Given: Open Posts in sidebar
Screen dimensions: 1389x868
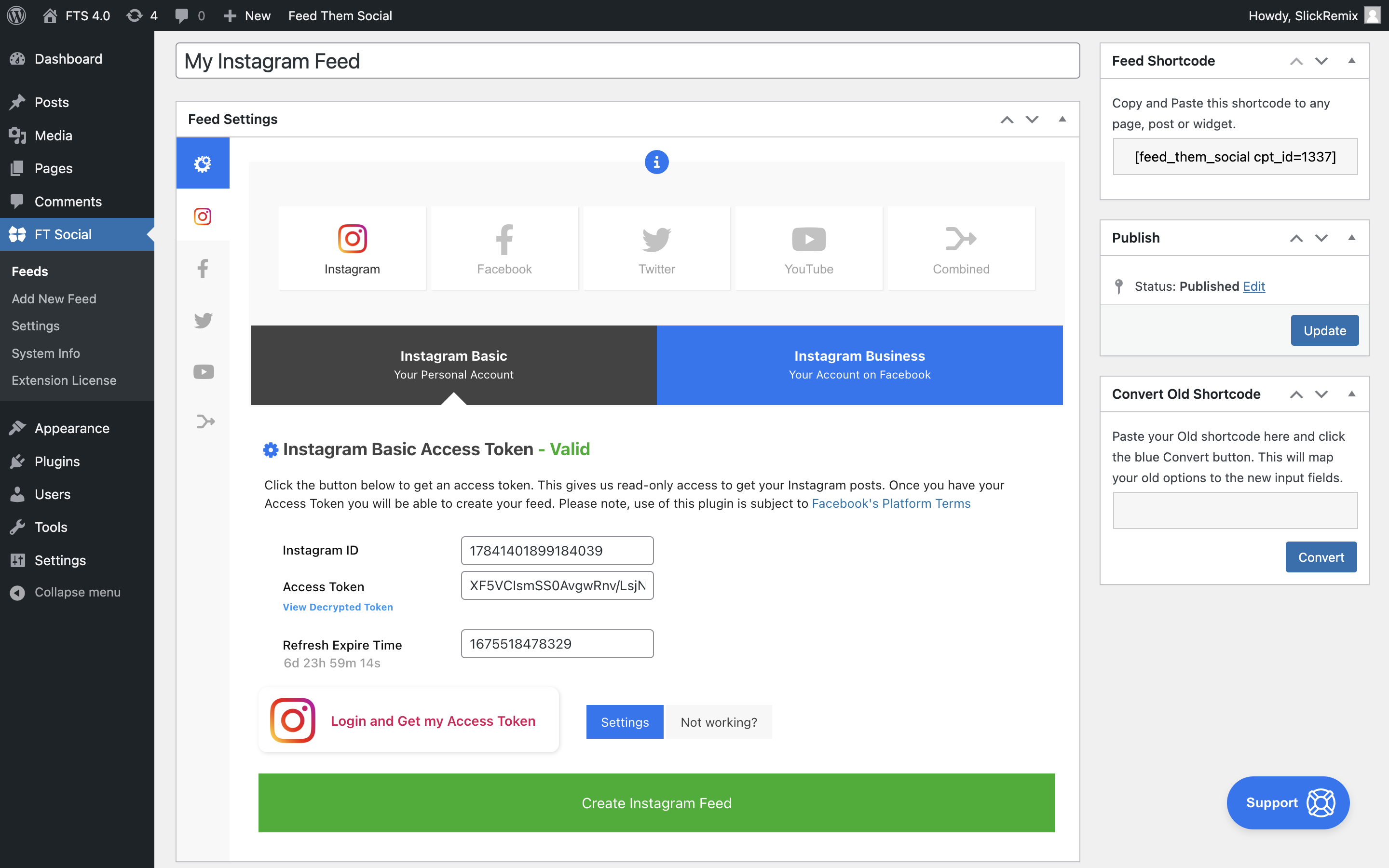Looking at the screenshot, I should click(x=77, y=102).
